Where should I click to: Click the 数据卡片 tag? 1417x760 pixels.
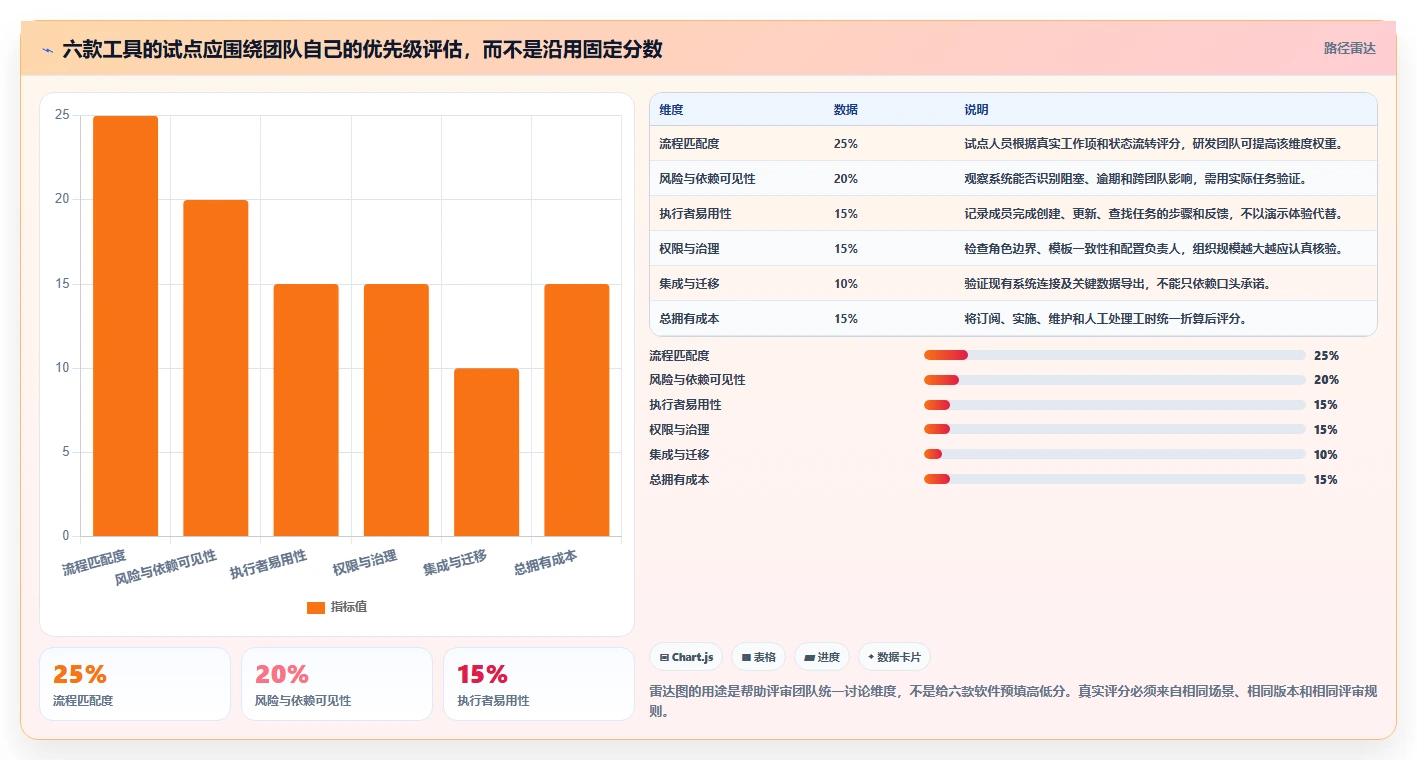(895, 657)
